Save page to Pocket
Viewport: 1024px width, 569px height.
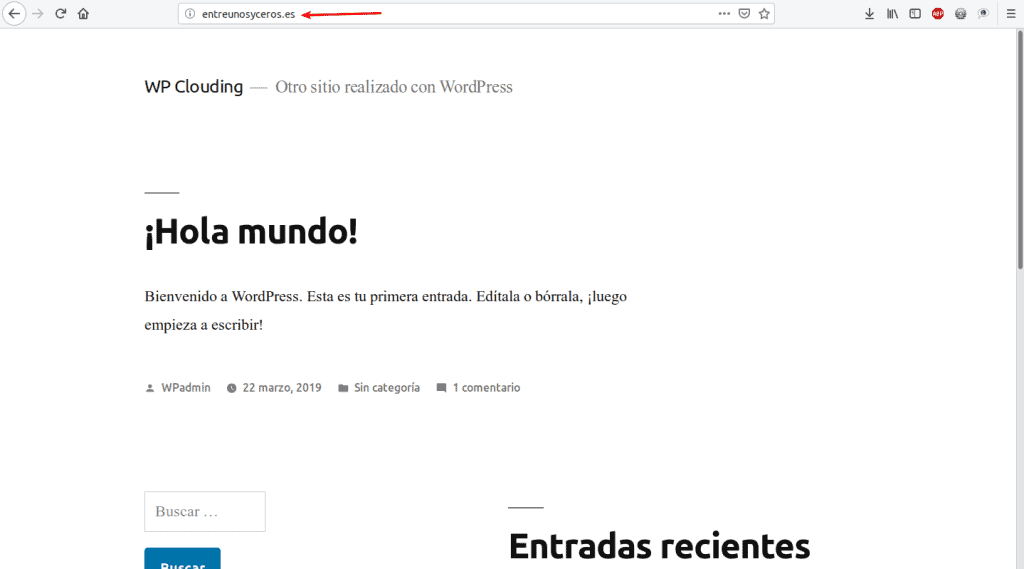(x=744, y=14)
